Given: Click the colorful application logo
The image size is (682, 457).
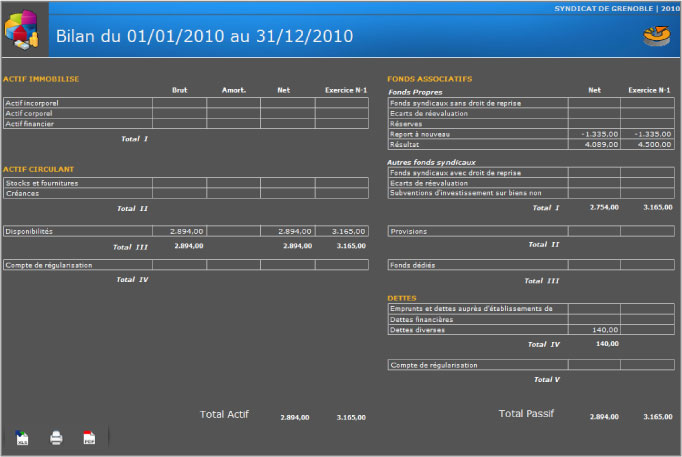Looking at the screenshot, I should (22, 30).
